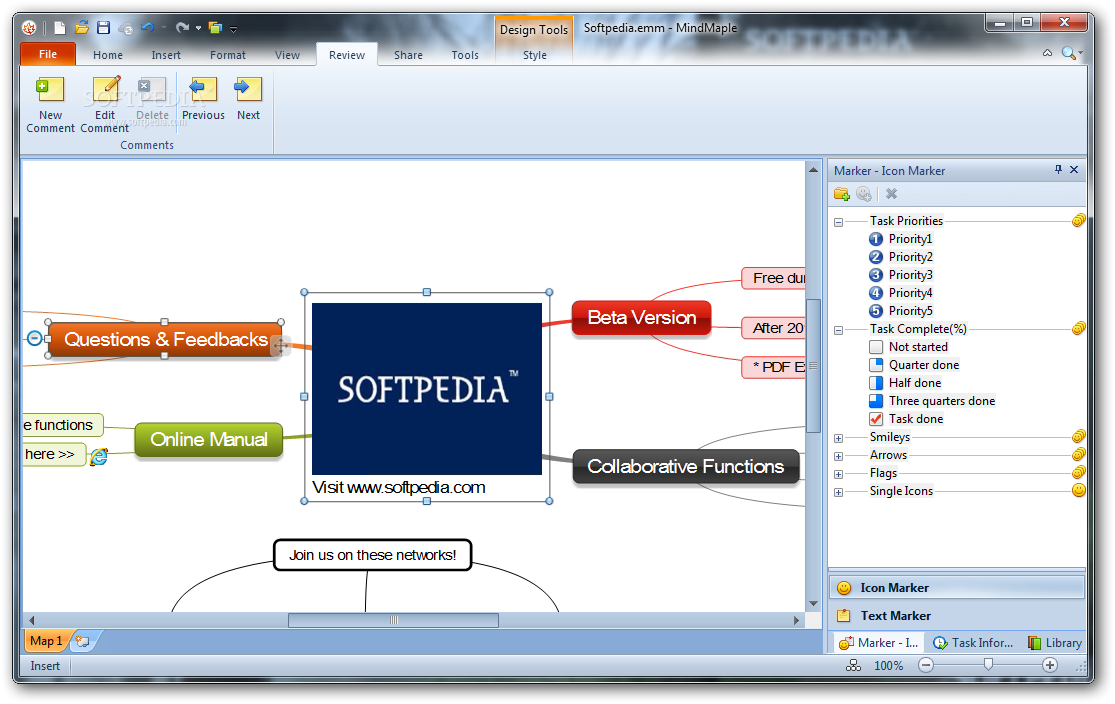1115x704 pixels.
Task: Click the delete marker X icon
Action: [892, 193]
